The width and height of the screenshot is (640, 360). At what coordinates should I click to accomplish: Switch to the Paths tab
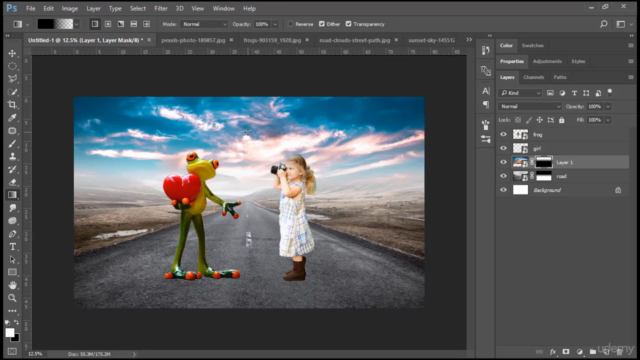(560, 77)
